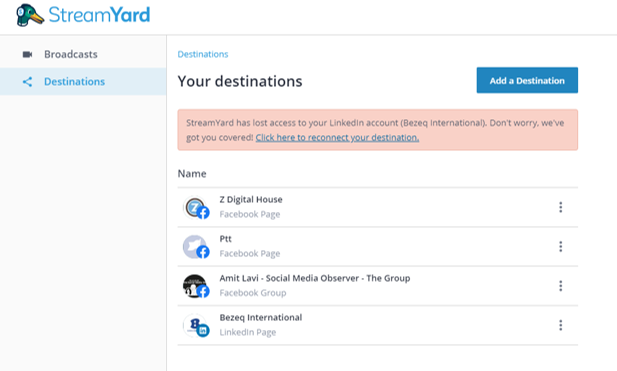The width and height of the screenshot is (617, 371).
Task: Click the Broadcasts camera icon
Action: pyautogui.click(x=27, y=54)
